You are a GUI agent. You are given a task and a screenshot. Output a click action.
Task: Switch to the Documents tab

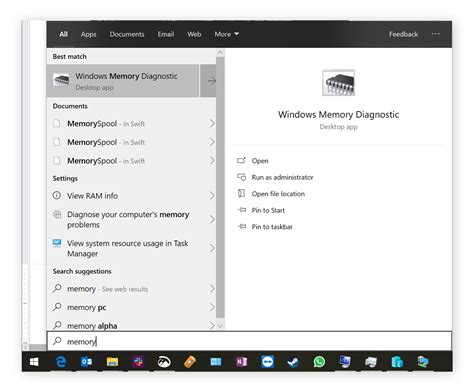tap(127, 34)
